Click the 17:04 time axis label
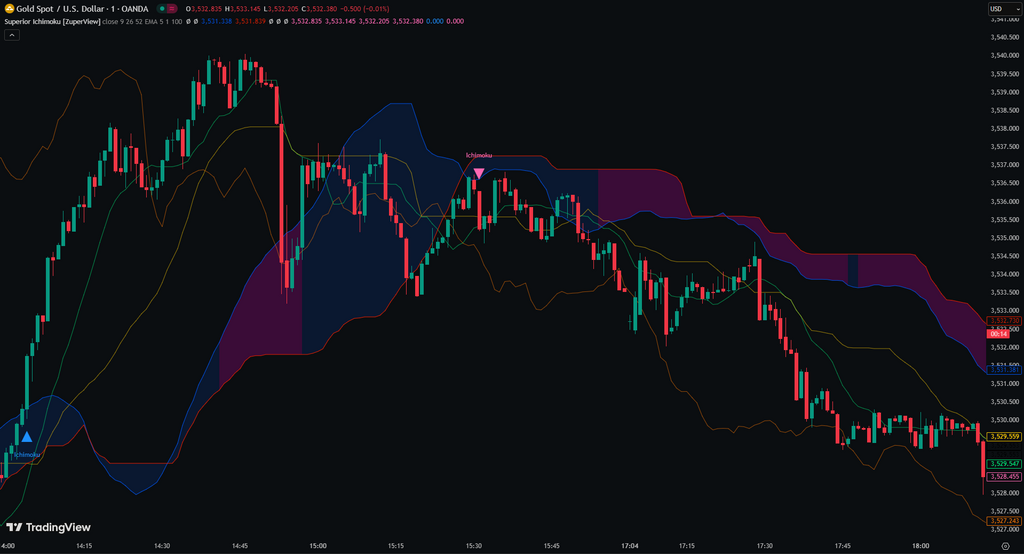 [x=630, y=546]
